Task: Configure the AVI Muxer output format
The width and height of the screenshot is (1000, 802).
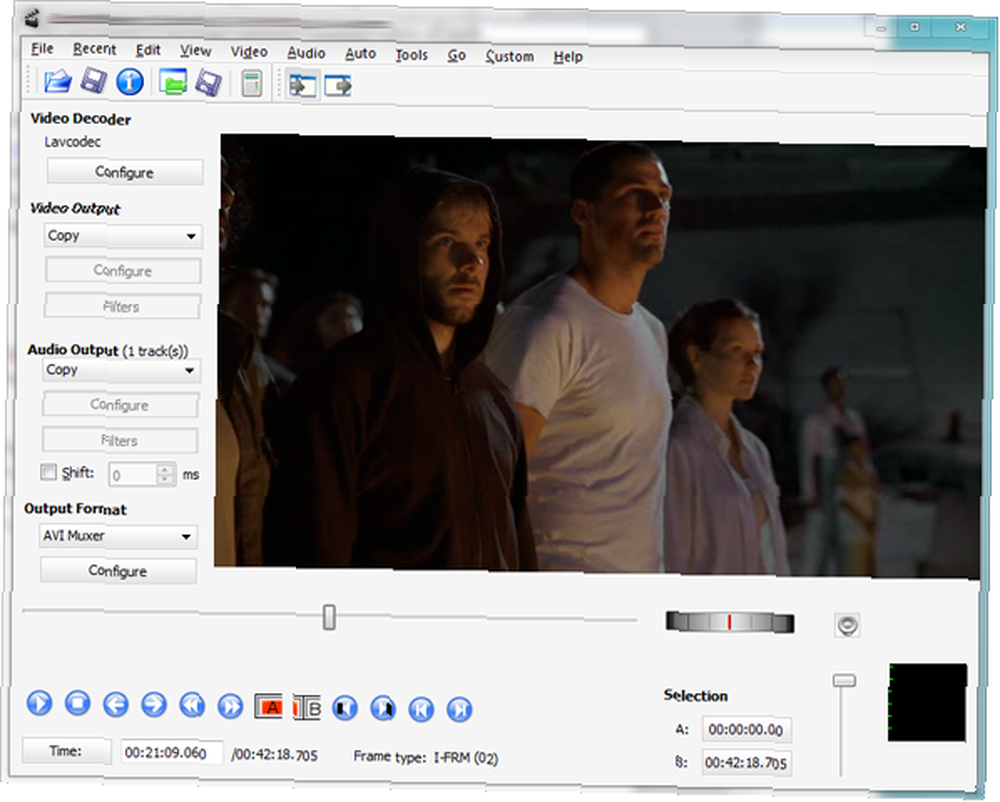Action: coord(118,571)
